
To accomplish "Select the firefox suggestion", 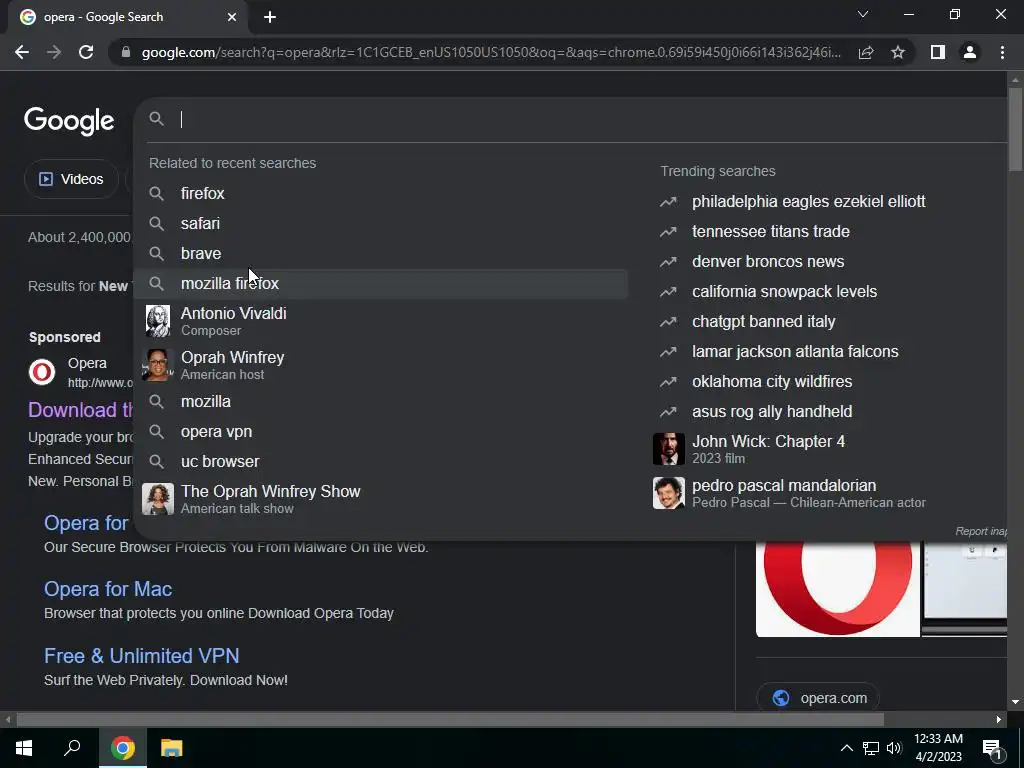I will (x=381, y=193).
